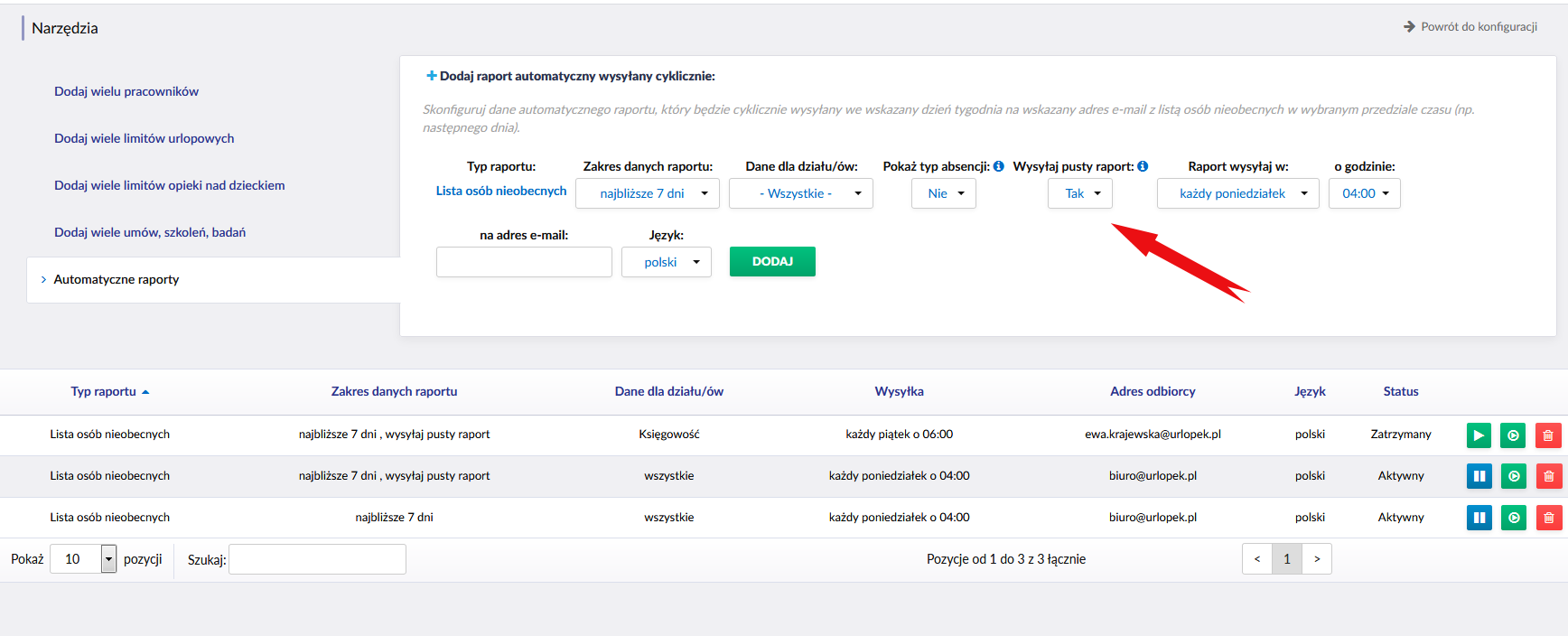The height and width of the screenshot is (636, 1568).
Task: Click info icon next to 'Wysyłaj pusty raport'
Action: coord(1143,166)
